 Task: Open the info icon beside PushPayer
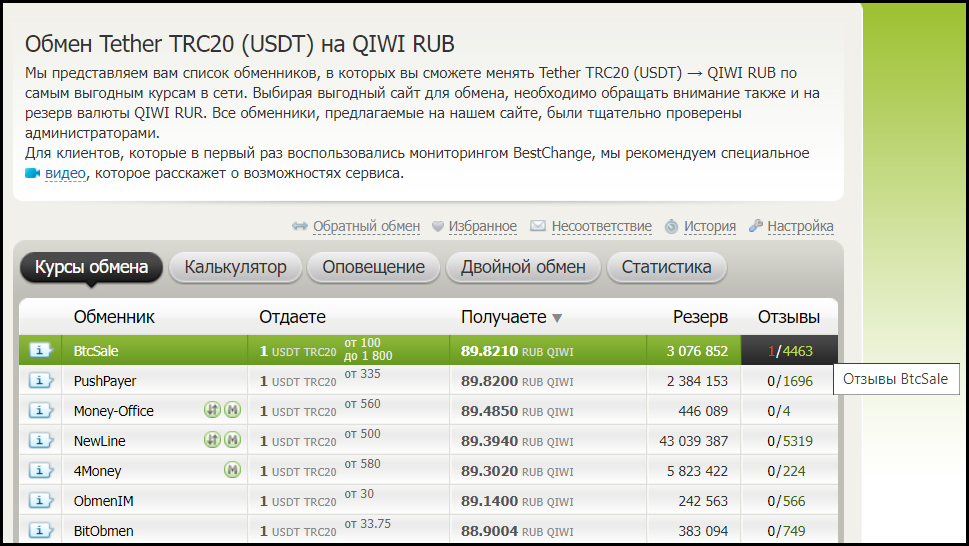pyautogui.click(x=40, y=381)
